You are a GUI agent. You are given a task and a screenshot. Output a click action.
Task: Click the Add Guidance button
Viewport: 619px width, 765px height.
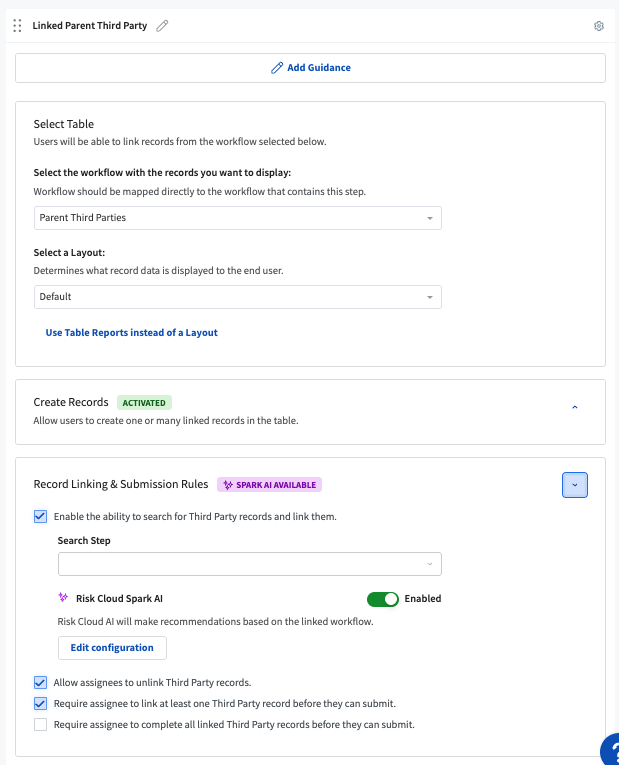[310, 68]
